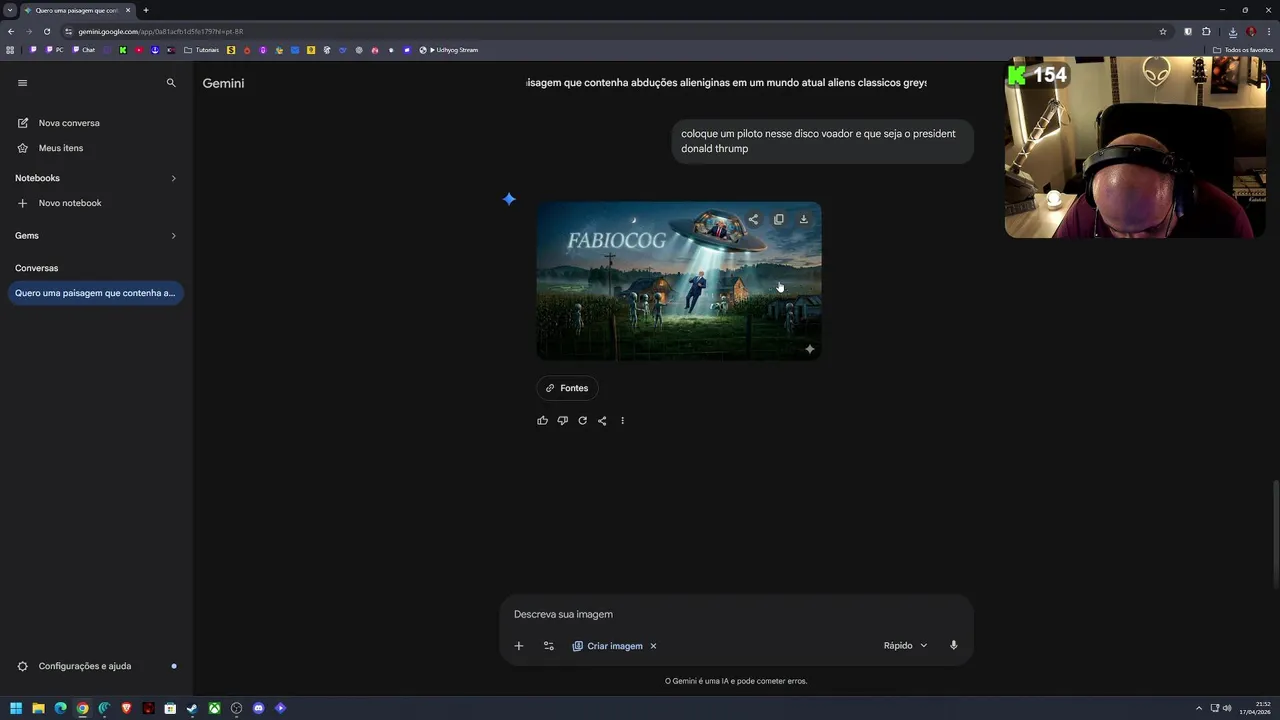Select the Criar imagem tool chip

(608, 646)
